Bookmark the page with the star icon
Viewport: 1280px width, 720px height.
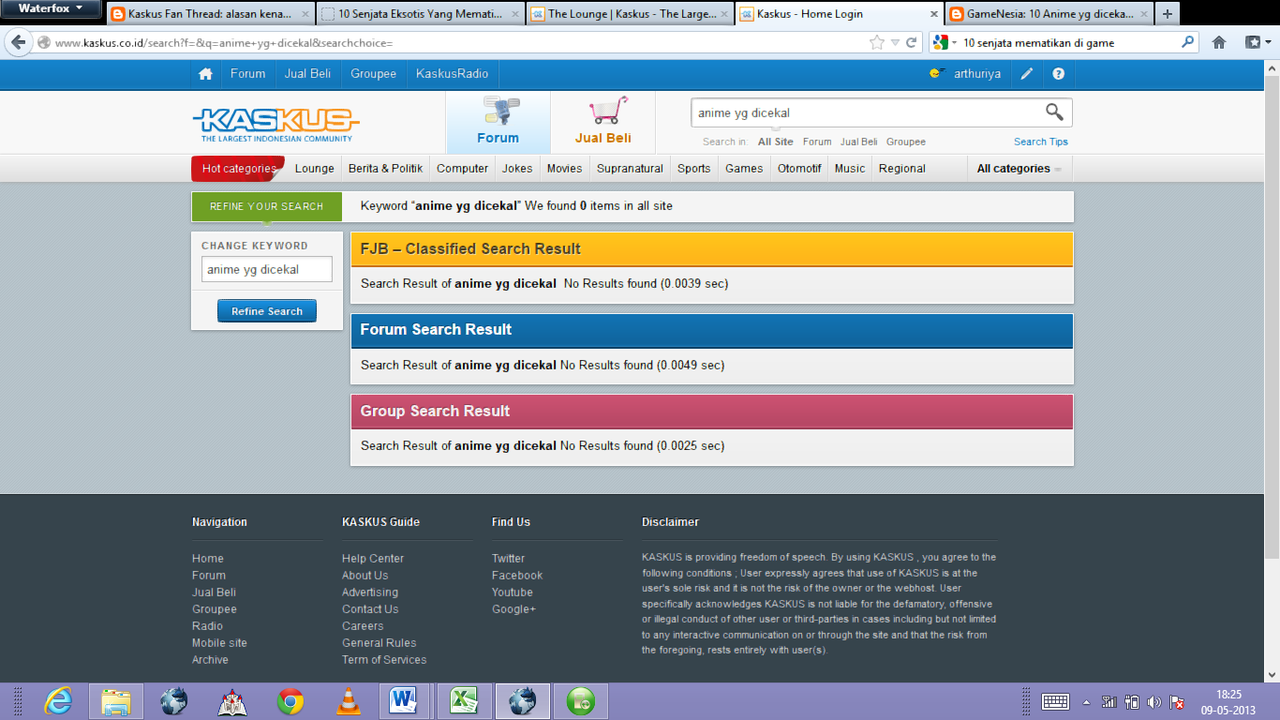pyautogui.click(x=877, y=43)
